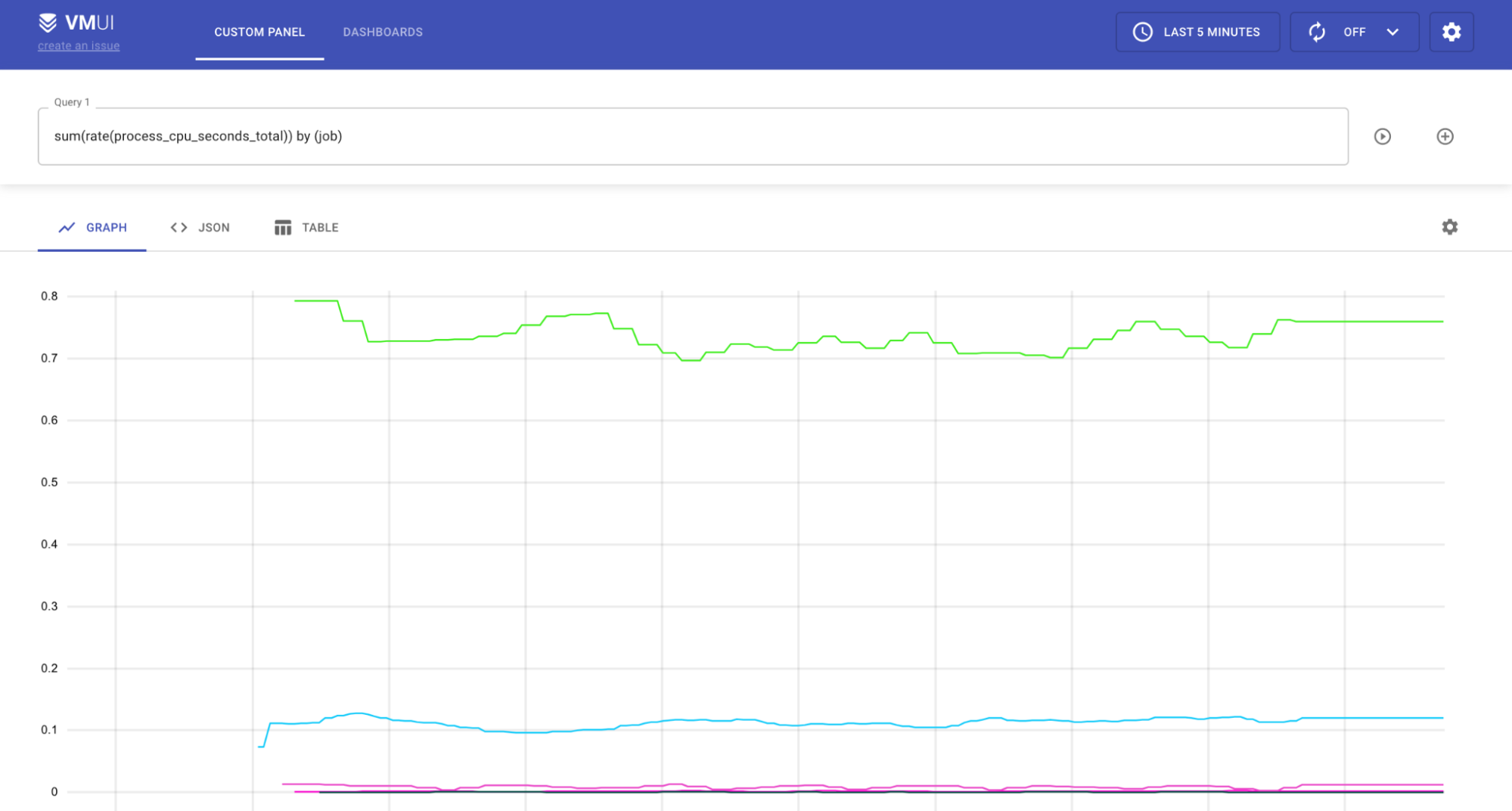Viewport: 1512px width, 811px height.
Task: Select the Custom Panel tab
Action: [259, 32]
